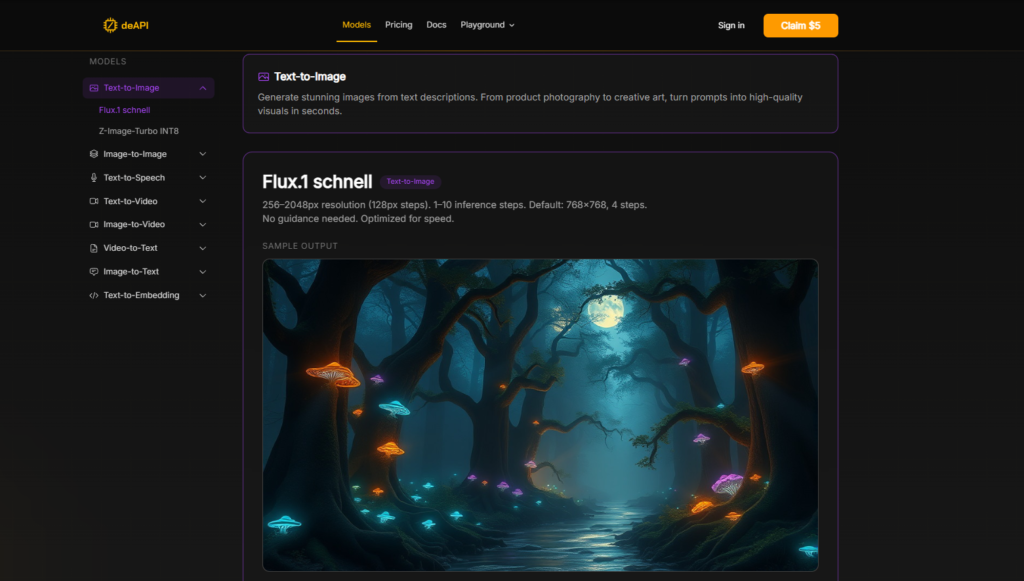This screenshot has width=1024, height=581.
Task: Open the Pricing page
Action: [x=398, y=25]
